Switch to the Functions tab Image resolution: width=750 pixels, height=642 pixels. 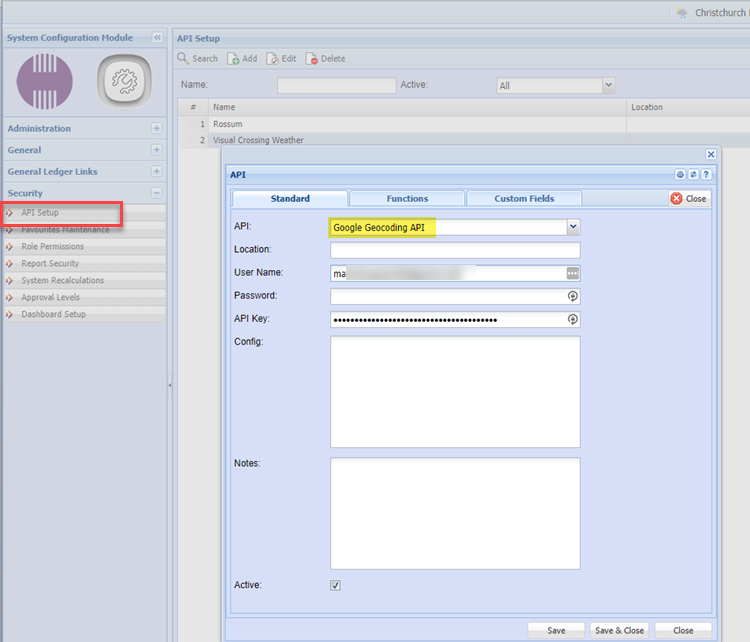coord(407,199)
